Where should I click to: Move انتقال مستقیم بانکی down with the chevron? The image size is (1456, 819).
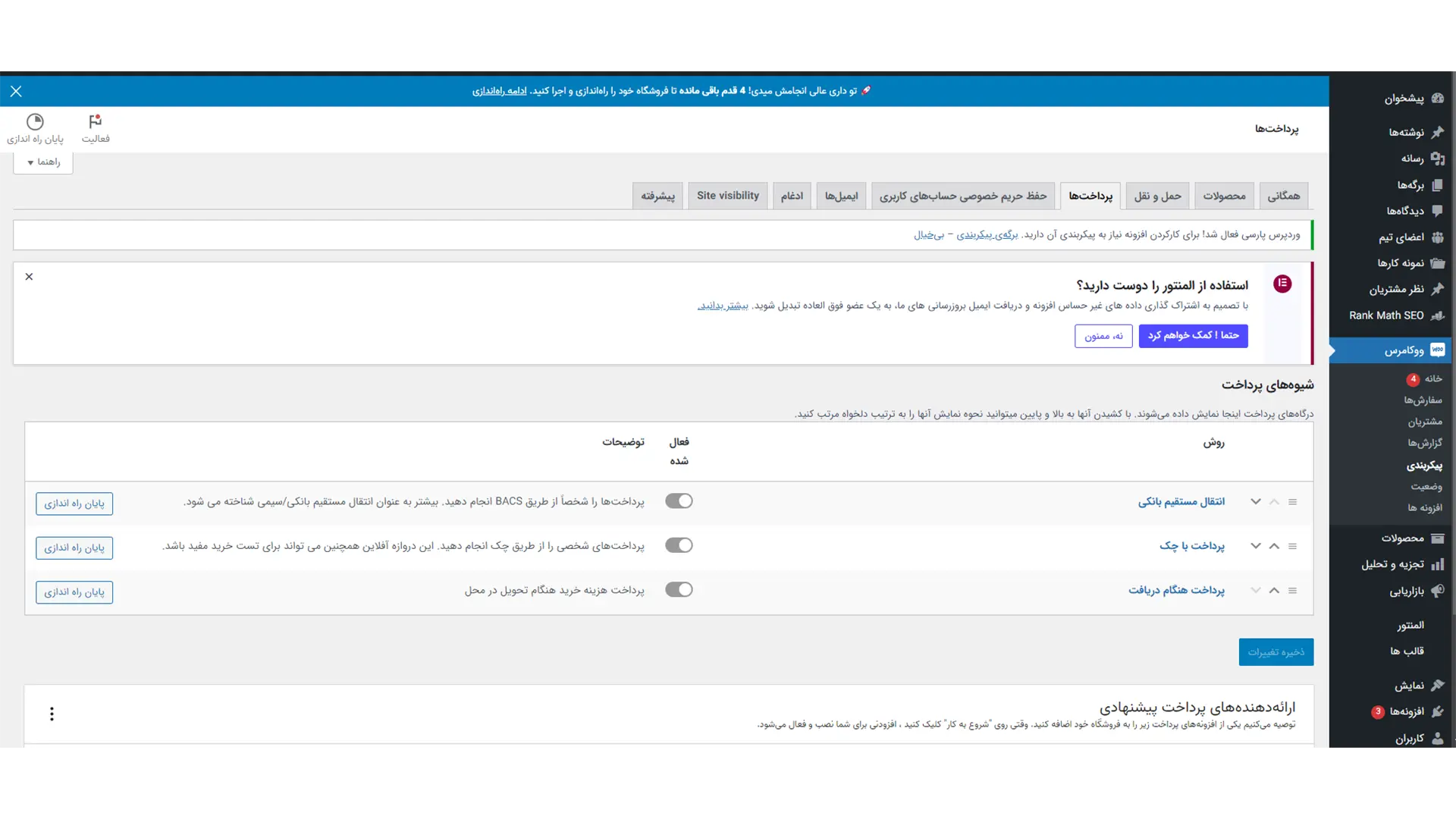[x=1256, y=502]
